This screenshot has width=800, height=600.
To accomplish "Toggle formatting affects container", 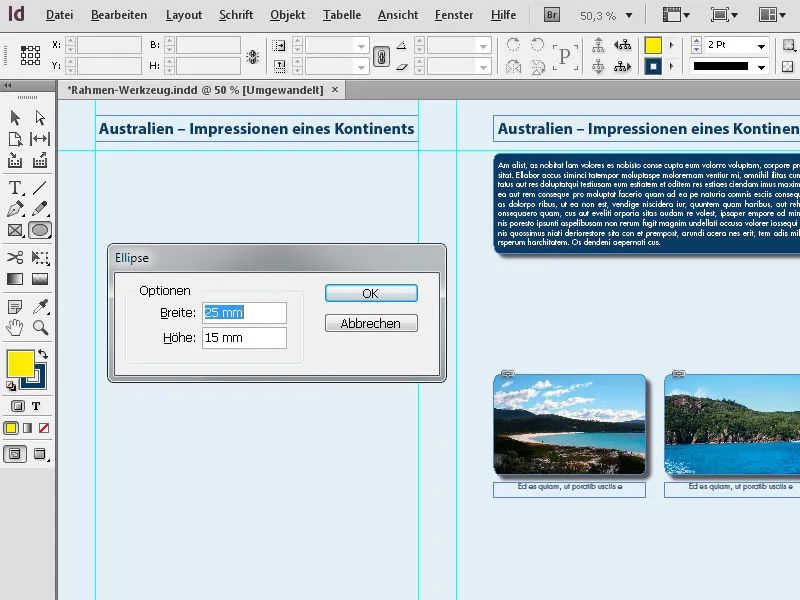I will (17, 406).
